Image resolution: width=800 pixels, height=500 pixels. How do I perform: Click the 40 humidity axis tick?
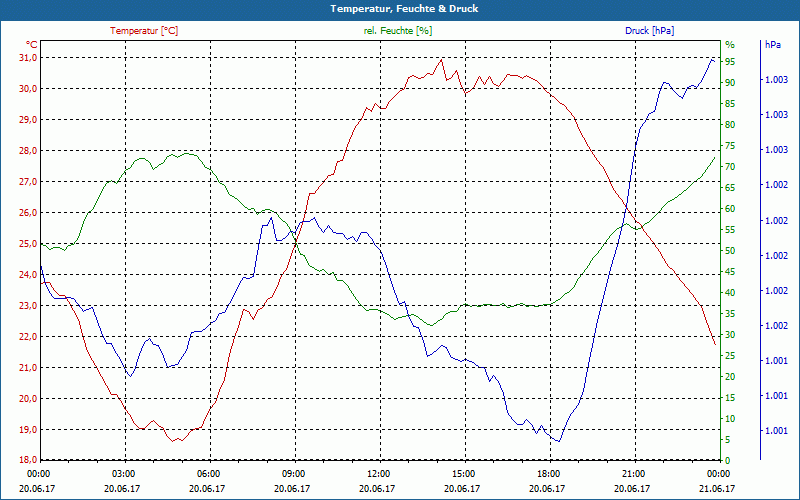coord(730,293)
